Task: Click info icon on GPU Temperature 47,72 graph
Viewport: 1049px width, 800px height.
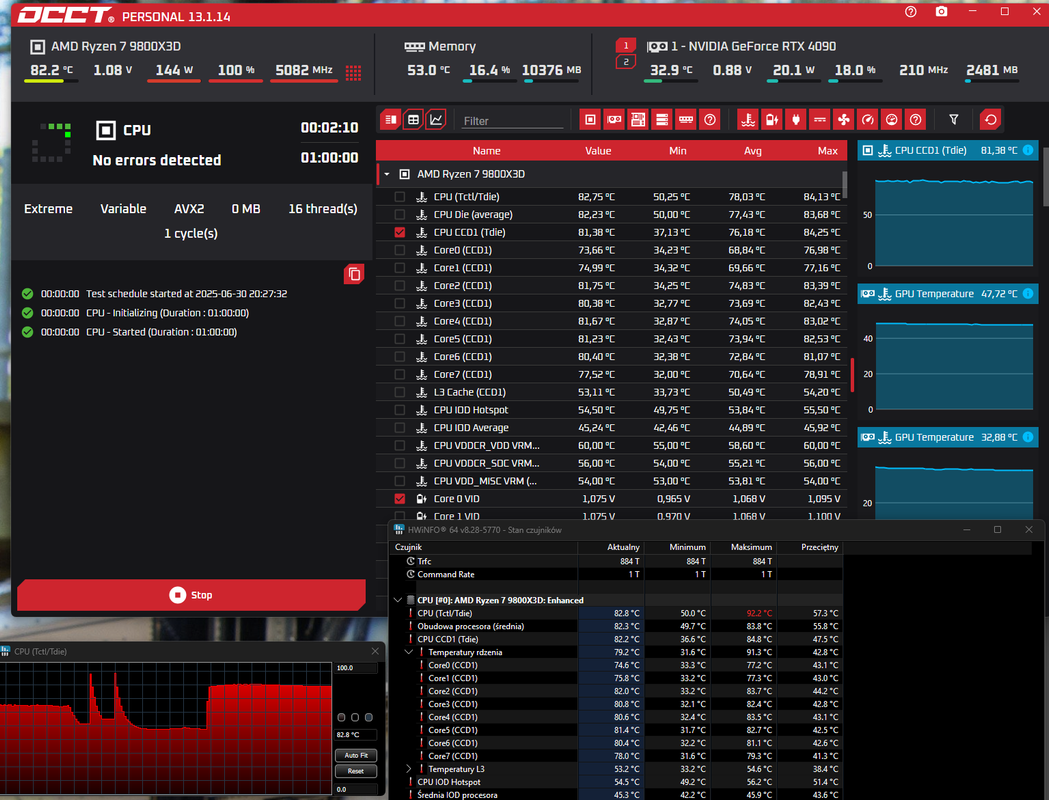Action: (x=1028, y=294)
